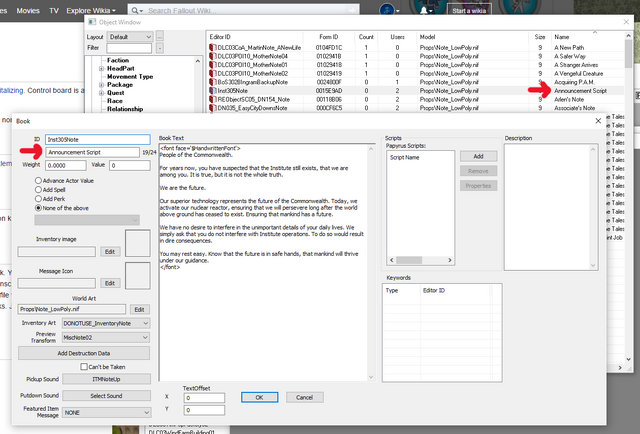Click the ID field Inst305Note

(x=98, y=140)
